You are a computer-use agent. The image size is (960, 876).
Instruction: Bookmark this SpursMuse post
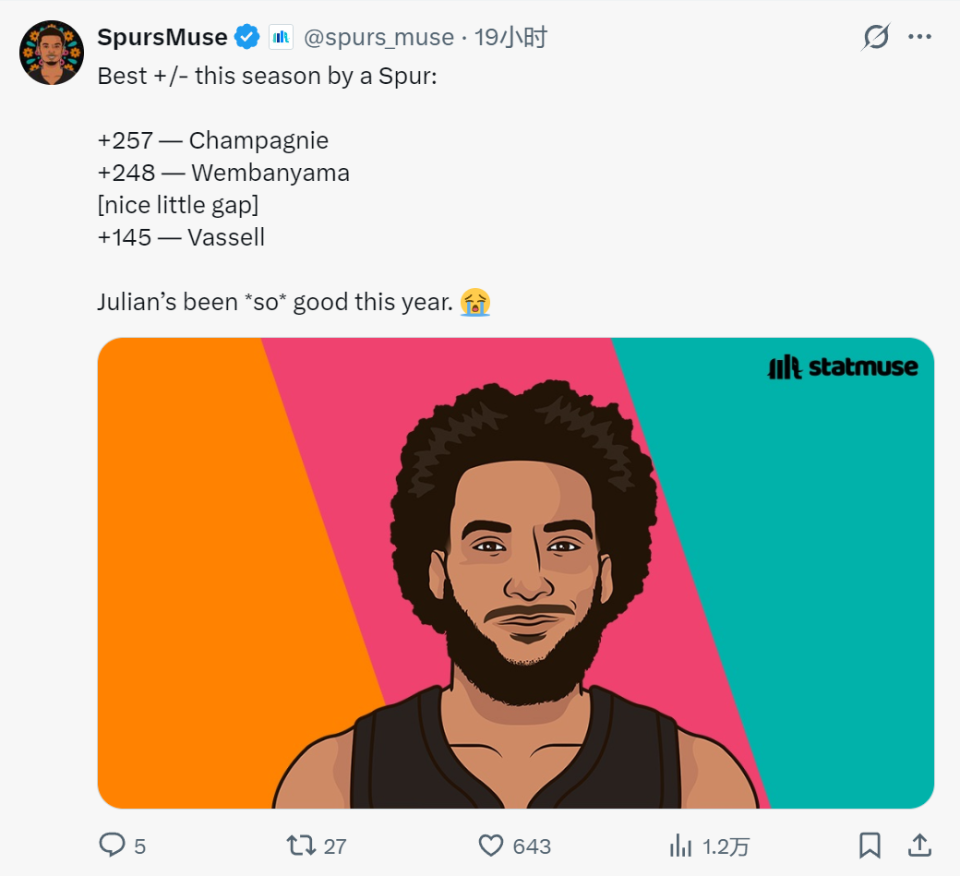870,846
